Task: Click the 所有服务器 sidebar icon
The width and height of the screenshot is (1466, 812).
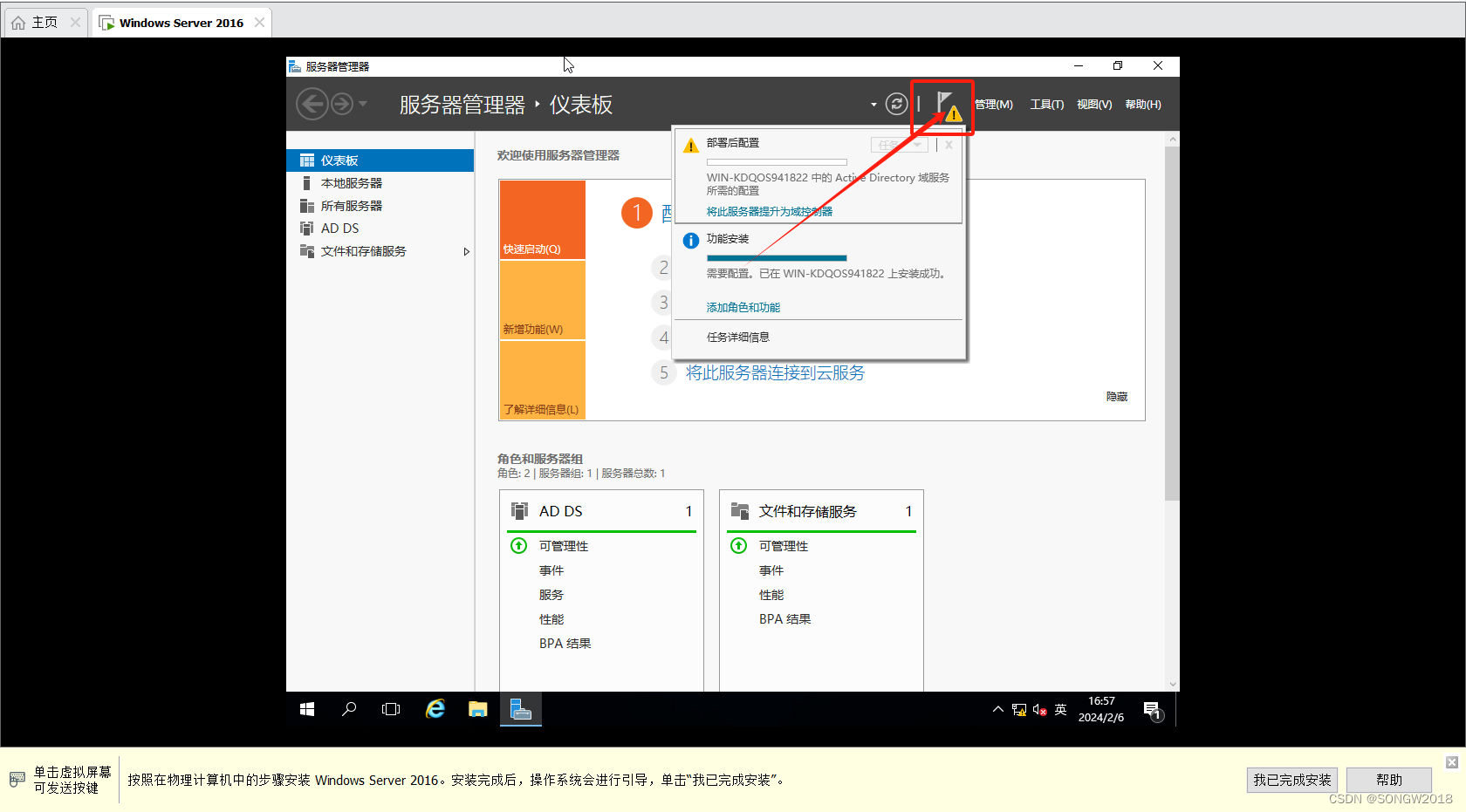Action: click(x=307, y=206)
